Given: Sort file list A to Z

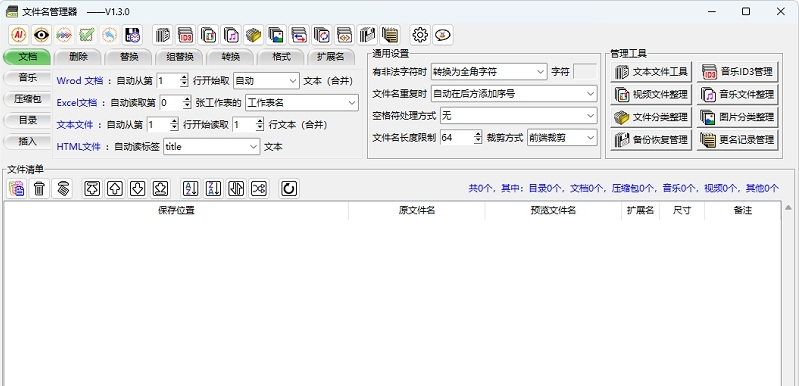Looking at the screenshot, I should click(191, 189).
